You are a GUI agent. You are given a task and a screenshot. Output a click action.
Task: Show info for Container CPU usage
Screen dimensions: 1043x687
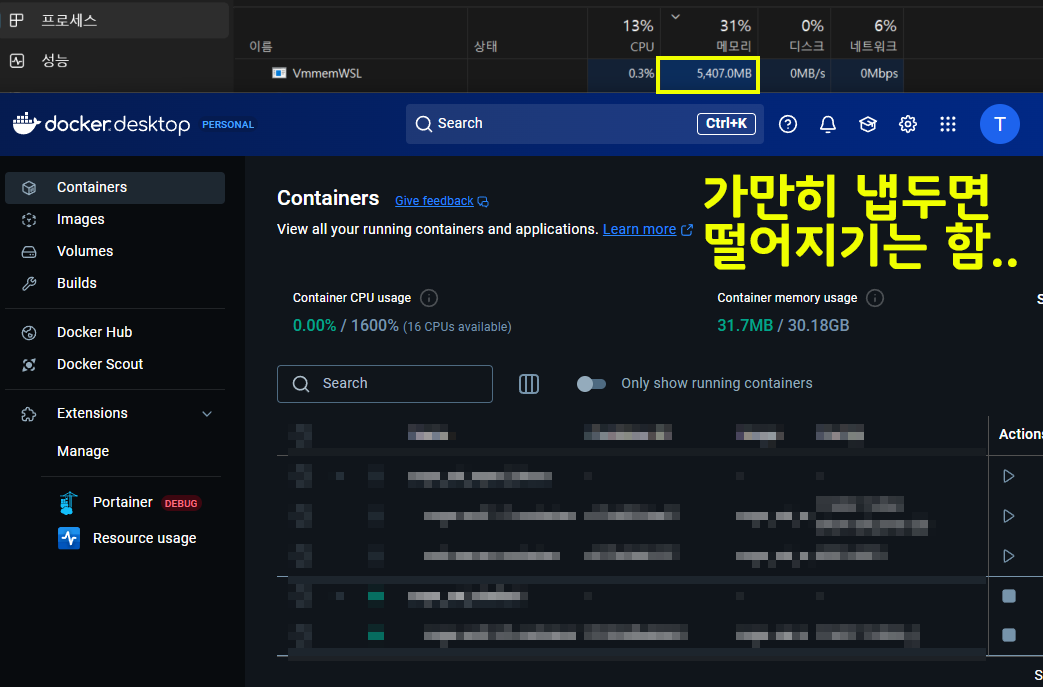(x=429, y=298)
